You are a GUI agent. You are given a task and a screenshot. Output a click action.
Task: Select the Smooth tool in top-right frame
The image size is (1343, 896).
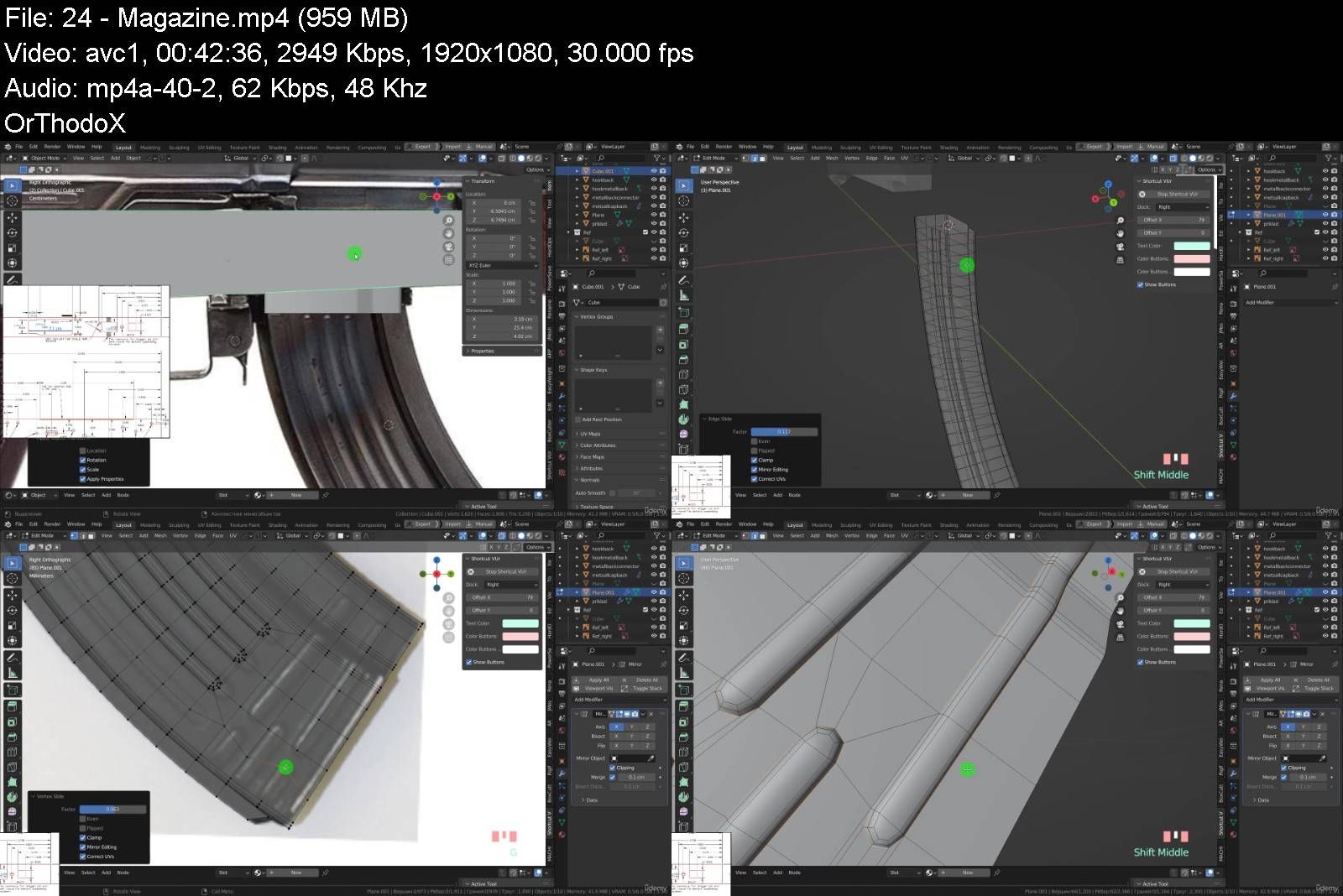(x=684, y=435)
